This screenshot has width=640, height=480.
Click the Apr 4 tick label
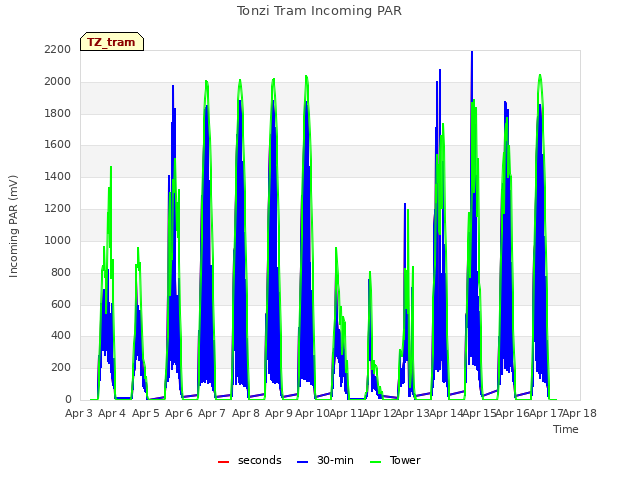coord(112,413)
